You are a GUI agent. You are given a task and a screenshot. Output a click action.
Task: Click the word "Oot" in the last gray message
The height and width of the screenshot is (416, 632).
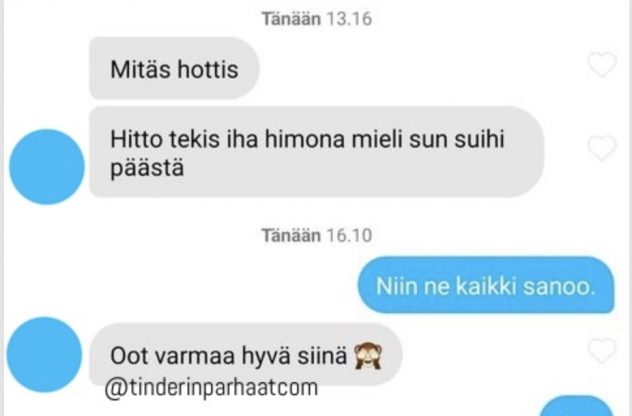pyautogui.click(x=129, y=356)
